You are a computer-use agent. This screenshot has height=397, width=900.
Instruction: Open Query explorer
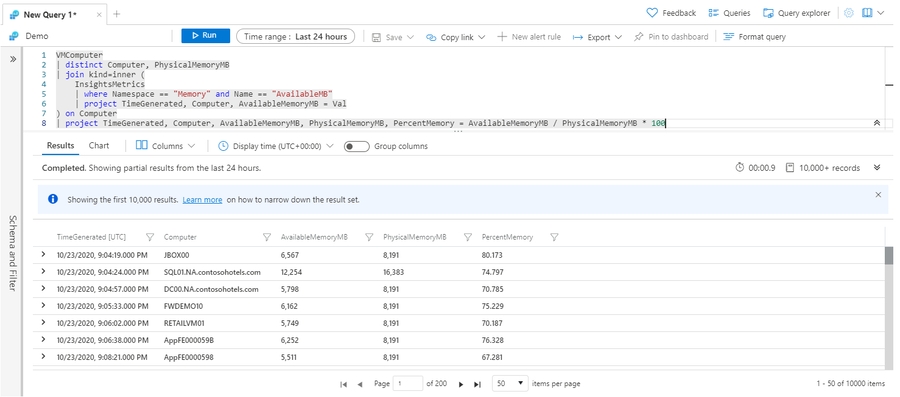pos(797,13)
